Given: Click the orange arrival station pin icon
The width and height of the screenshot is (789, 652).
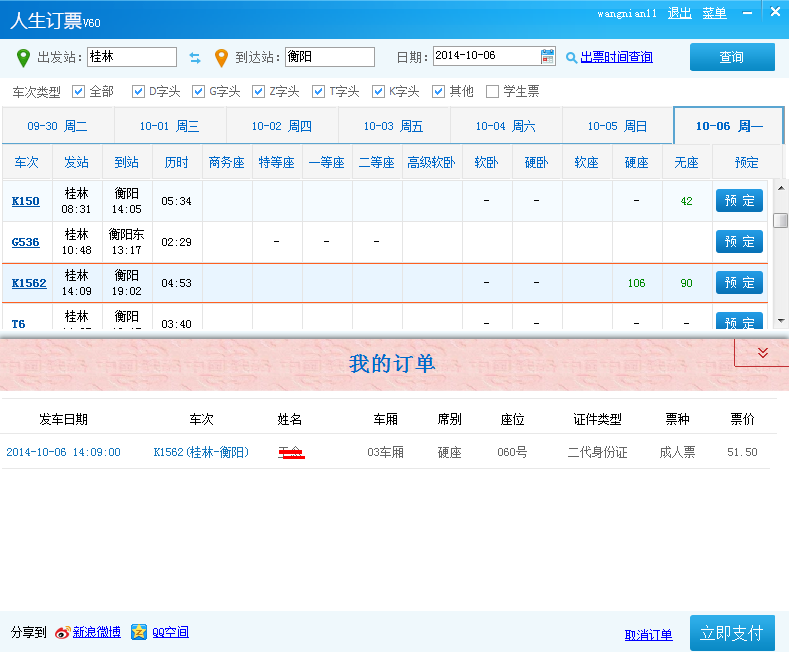Looking at the screenshot, I should click(x=221, y=58).
